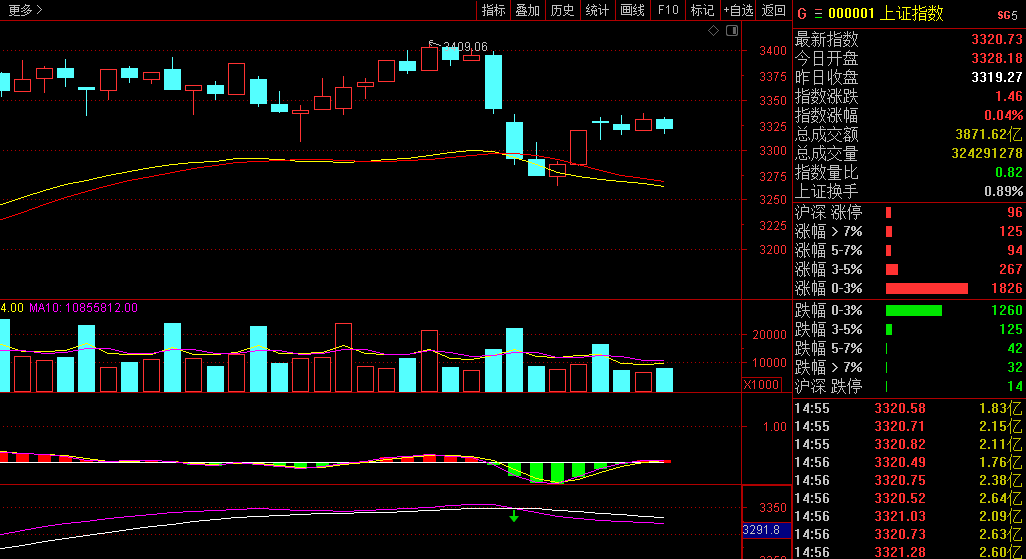
Task: Click the diamond icon above the chart
Action: 713,30
